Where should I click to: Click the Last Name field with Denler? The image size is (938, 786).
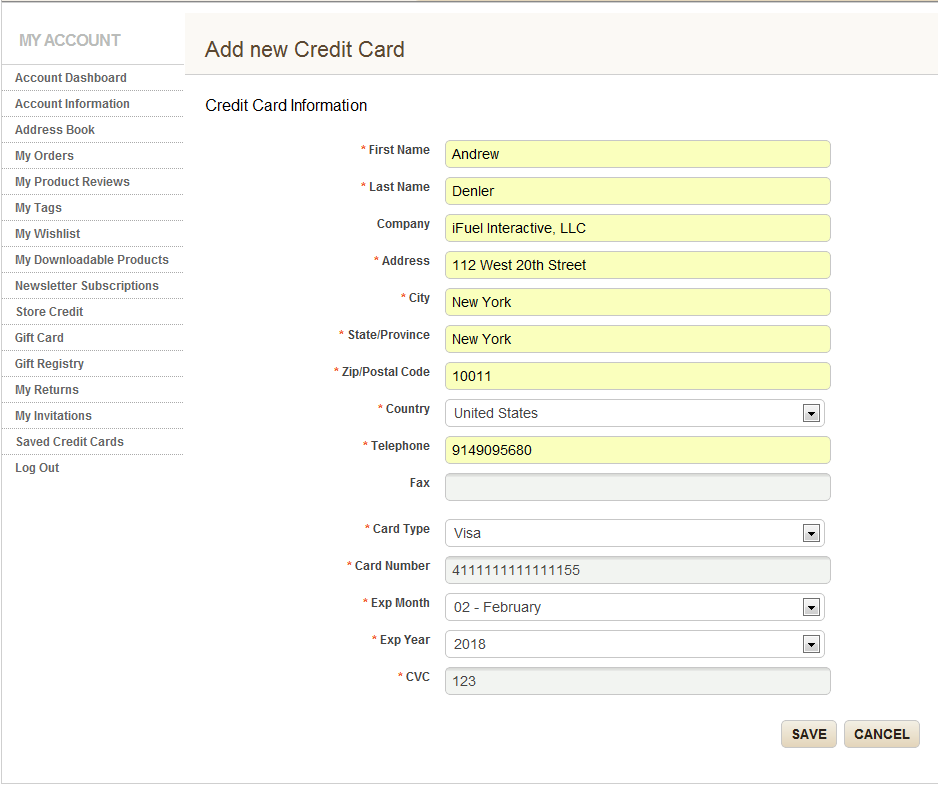(x=638, y=191)
